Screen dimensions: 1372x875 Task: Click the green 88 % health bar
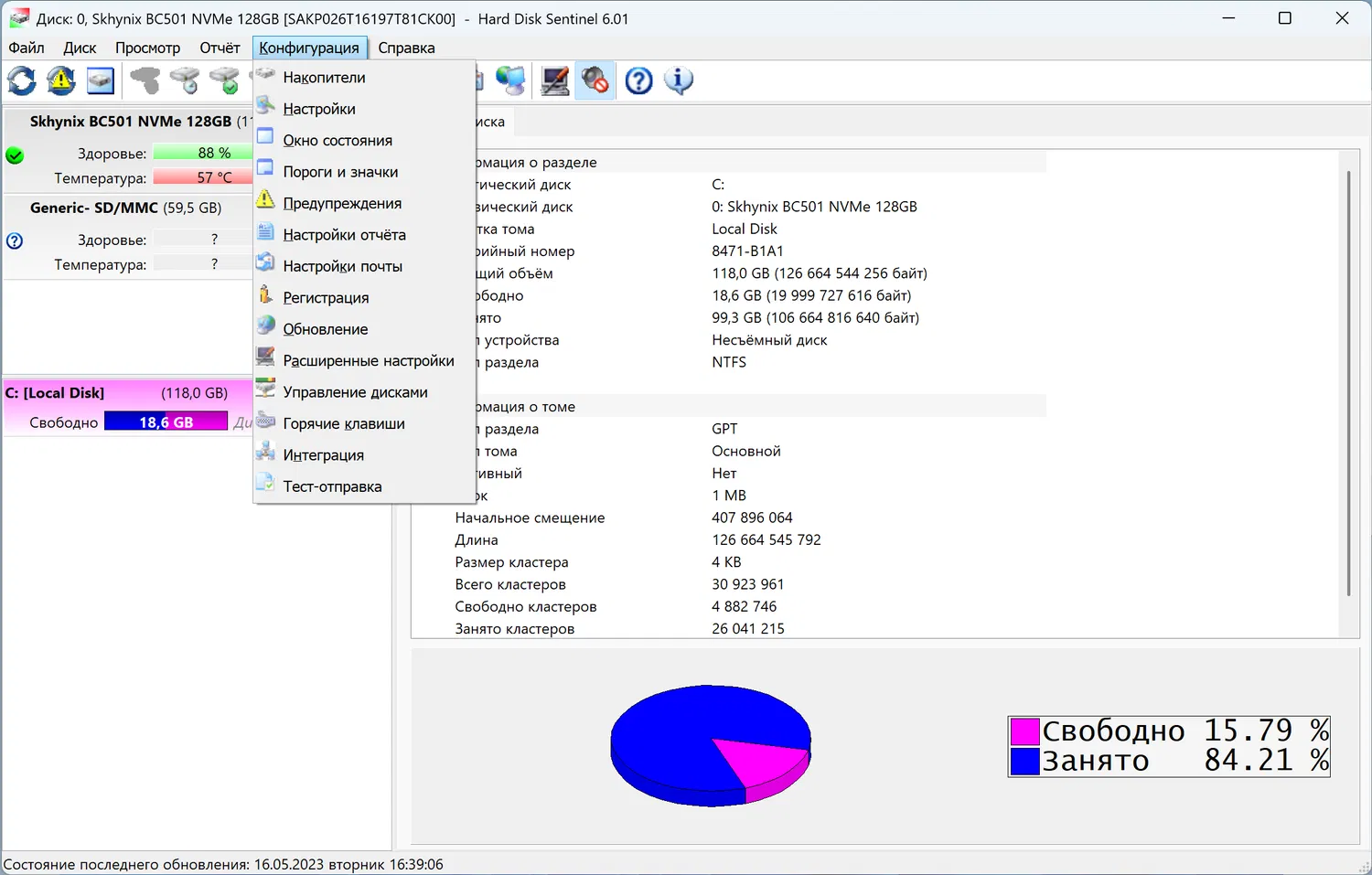203,154
